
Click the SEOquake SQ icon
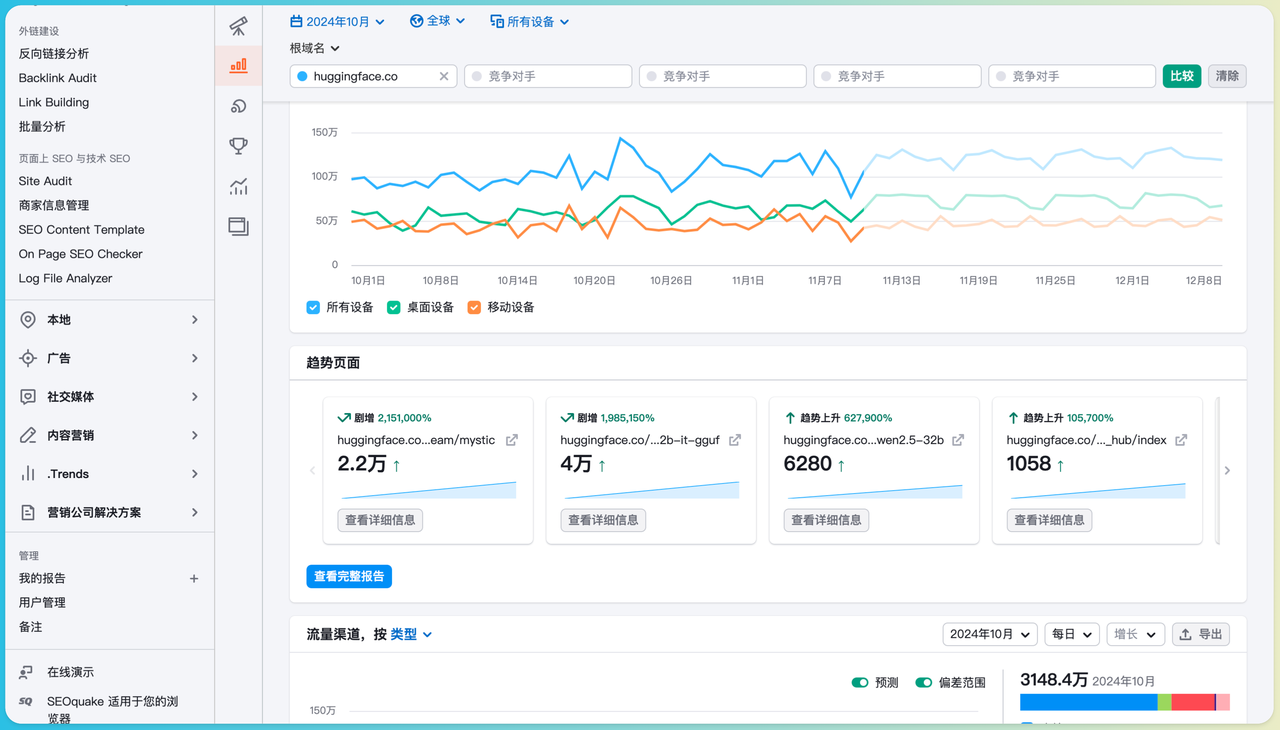[x=26, y=702]
